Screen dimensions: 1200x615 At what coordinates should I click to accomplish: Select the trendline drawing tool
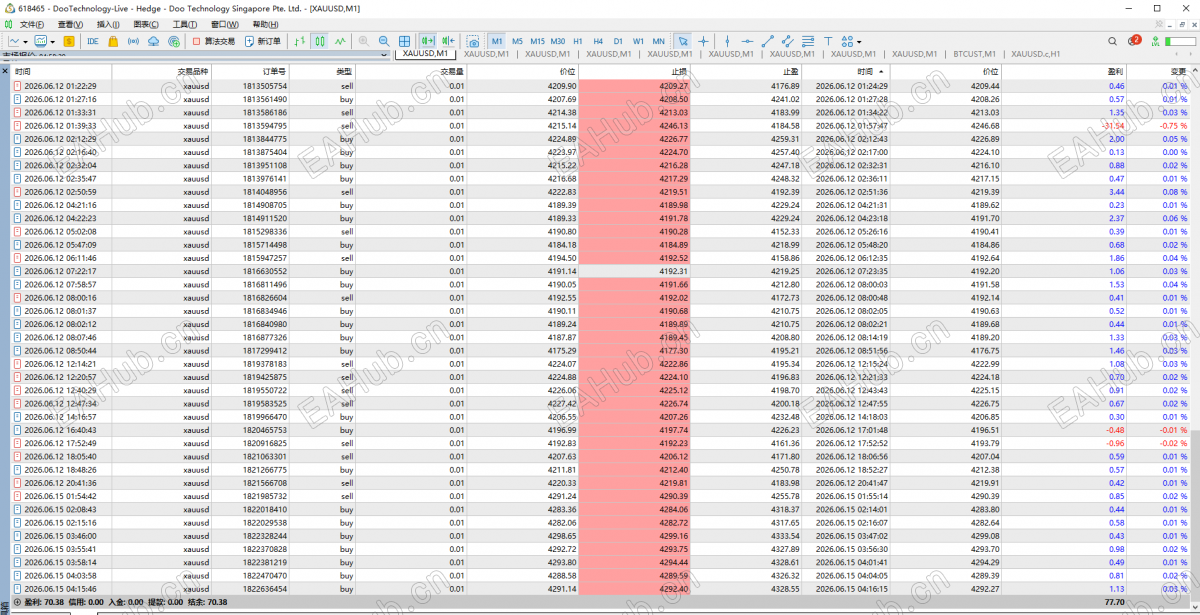tap(768, 41)
